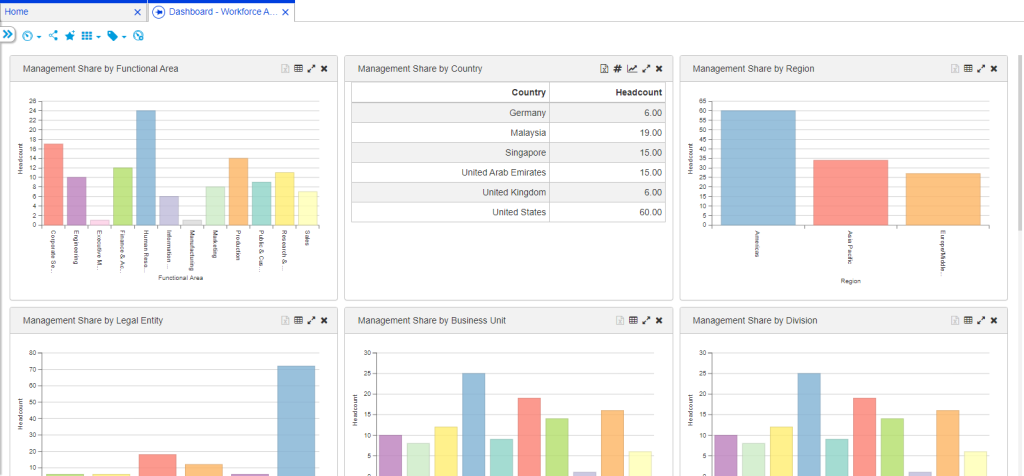
Task: Click the blue Americas bar in Region chart
Action: (758, 167)
